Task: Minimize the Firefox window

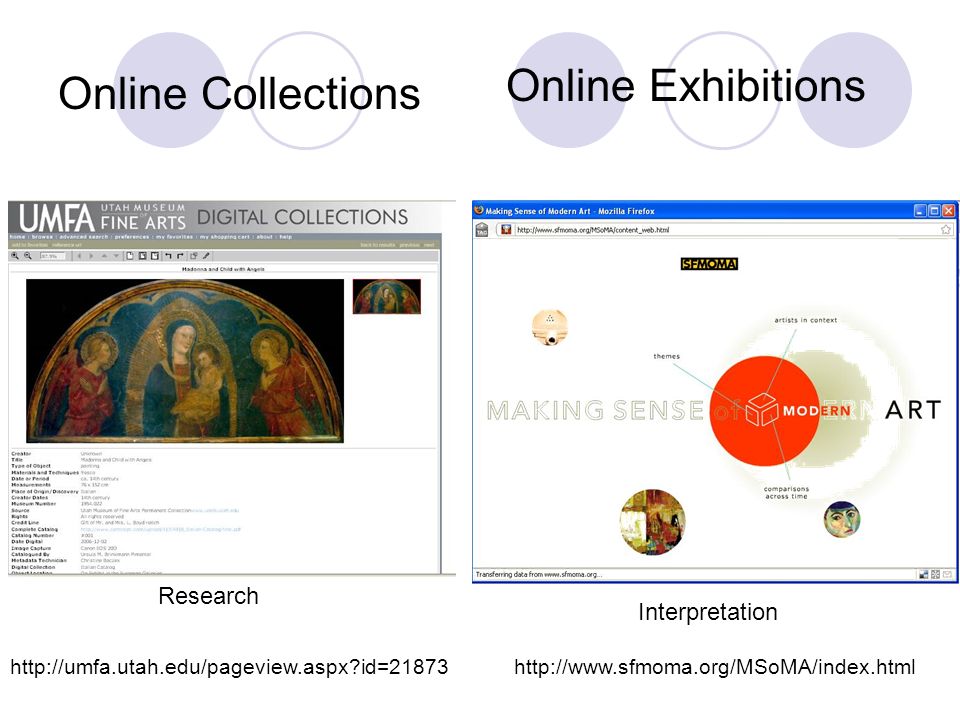Action: pos(920,211)
